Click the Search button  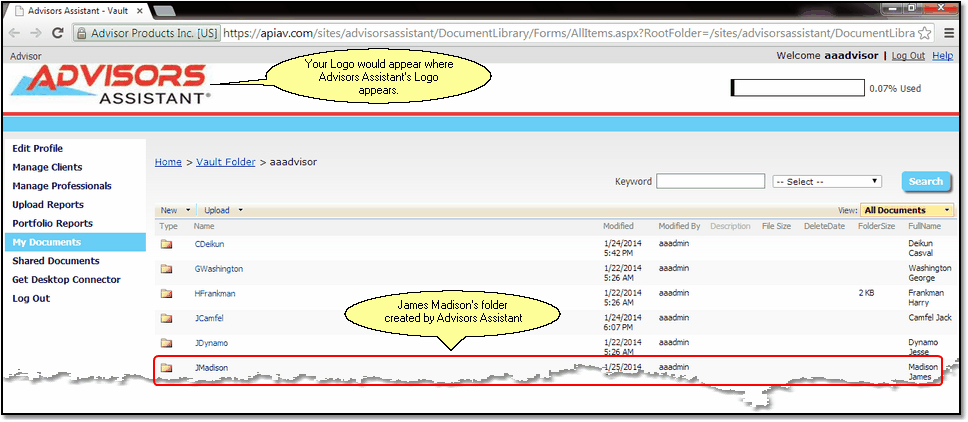[x=925, y=181]
